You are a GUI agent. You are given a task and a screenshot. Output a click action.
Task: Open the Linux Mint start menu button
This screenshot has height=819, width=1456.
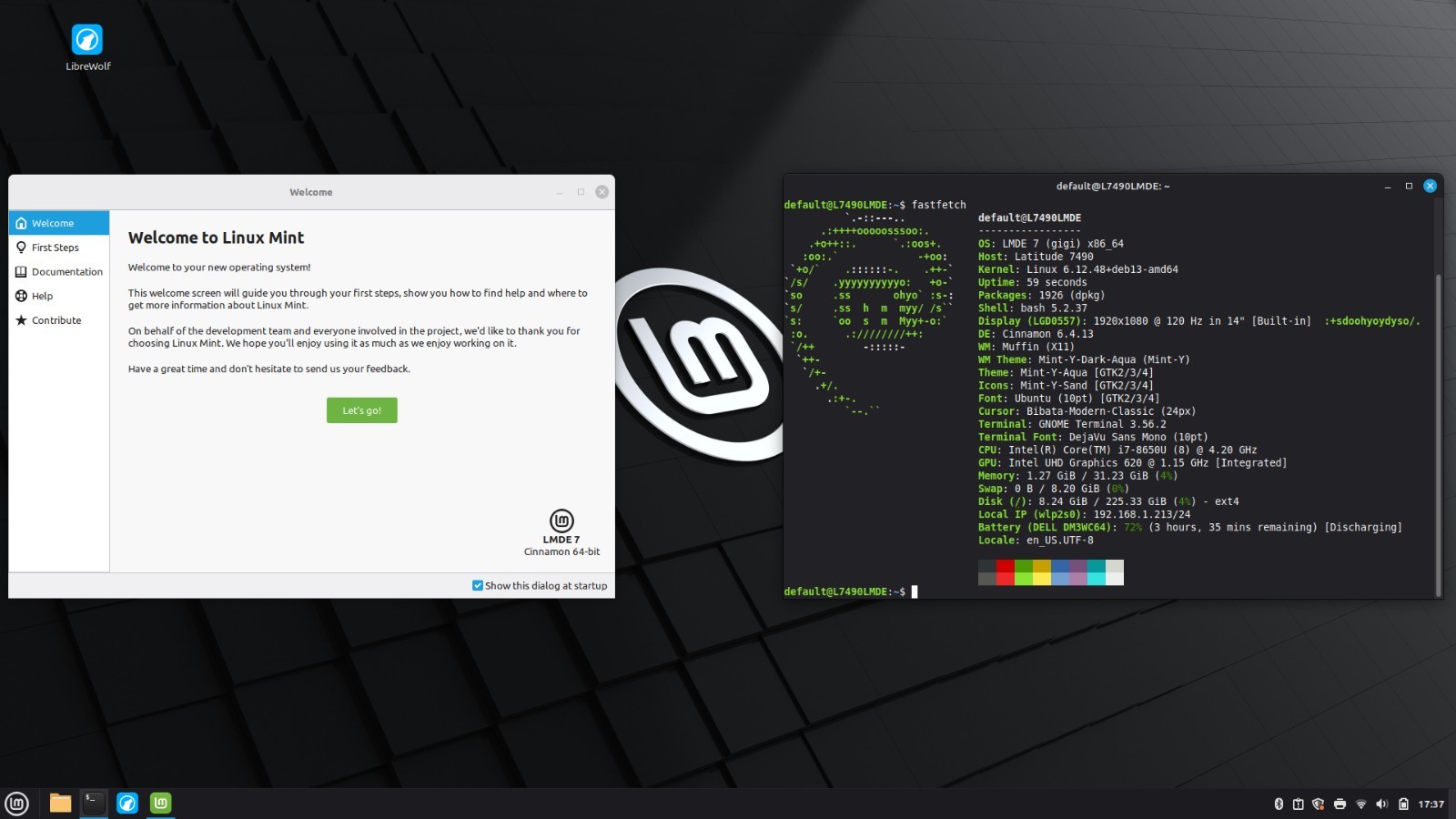click(x=16, y=804)
